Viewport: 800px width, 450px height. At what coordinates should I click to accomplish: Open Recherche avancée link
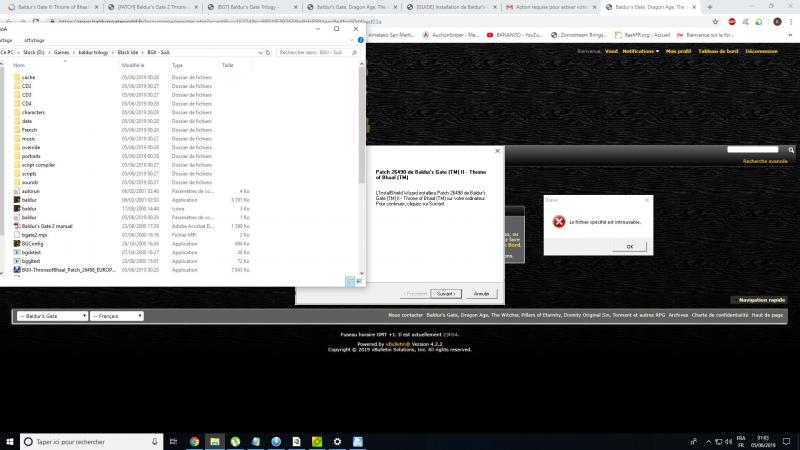[x=765, y=161]
